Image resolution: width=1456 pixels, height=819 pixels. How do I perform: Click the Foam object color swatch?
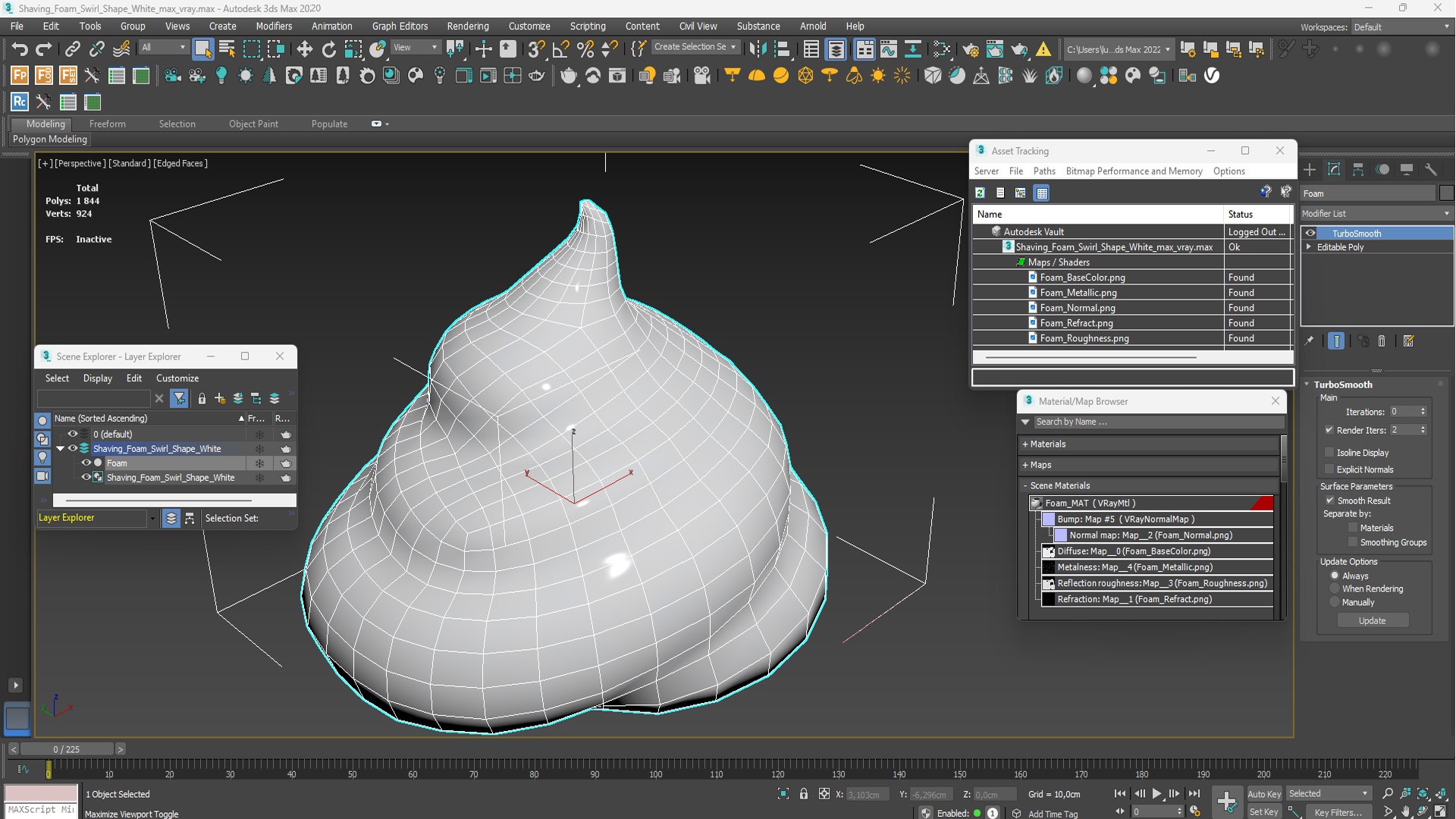[x=1446, y=193]
